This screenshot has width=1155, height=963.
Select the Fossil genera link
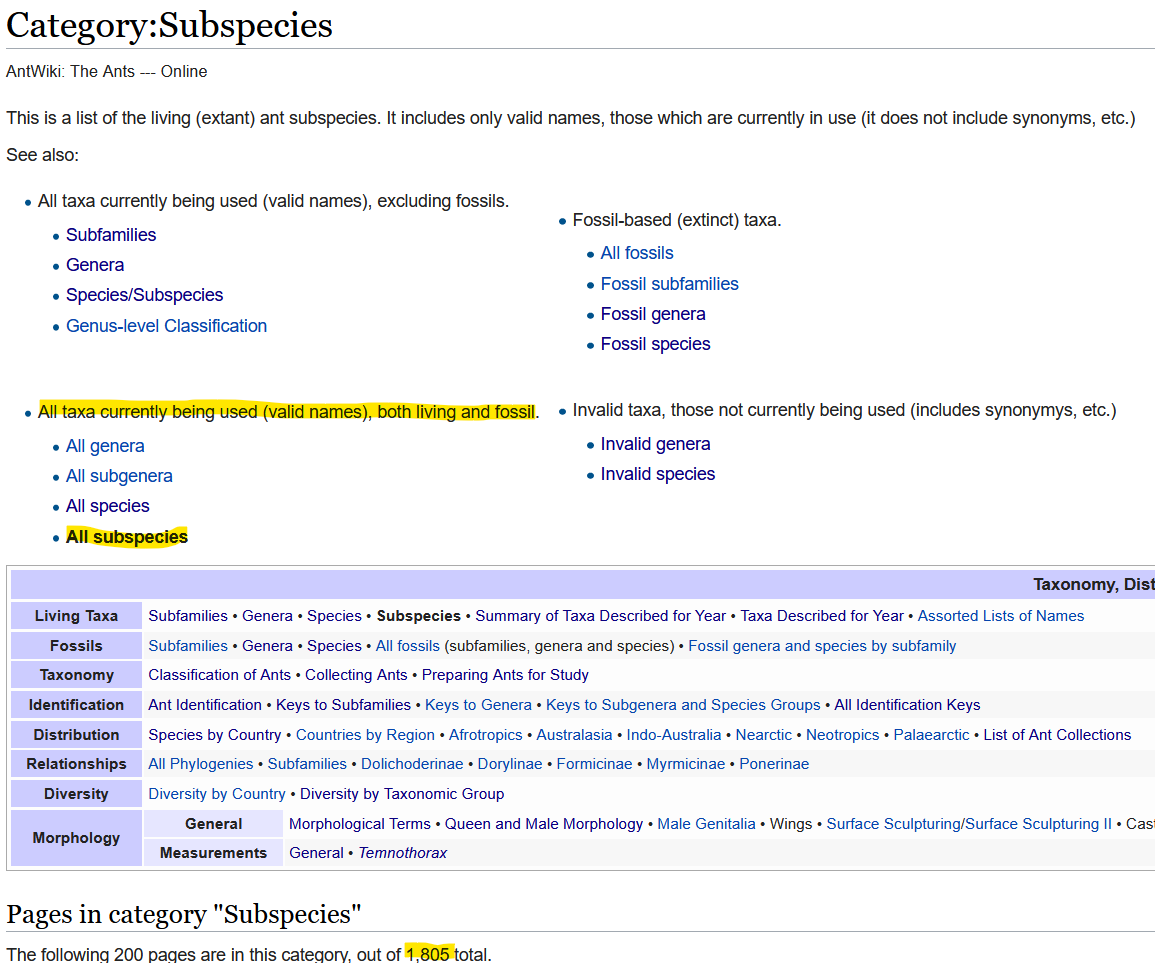click(653, 314)
